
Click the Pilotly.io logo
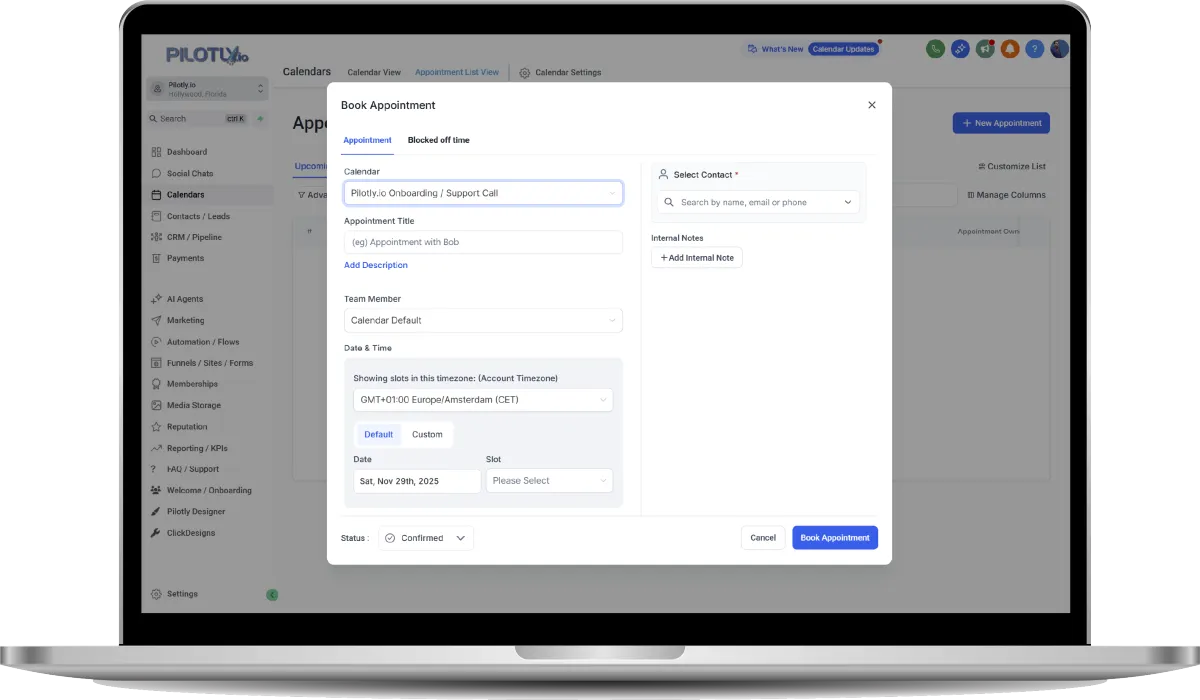coord(207,54)
